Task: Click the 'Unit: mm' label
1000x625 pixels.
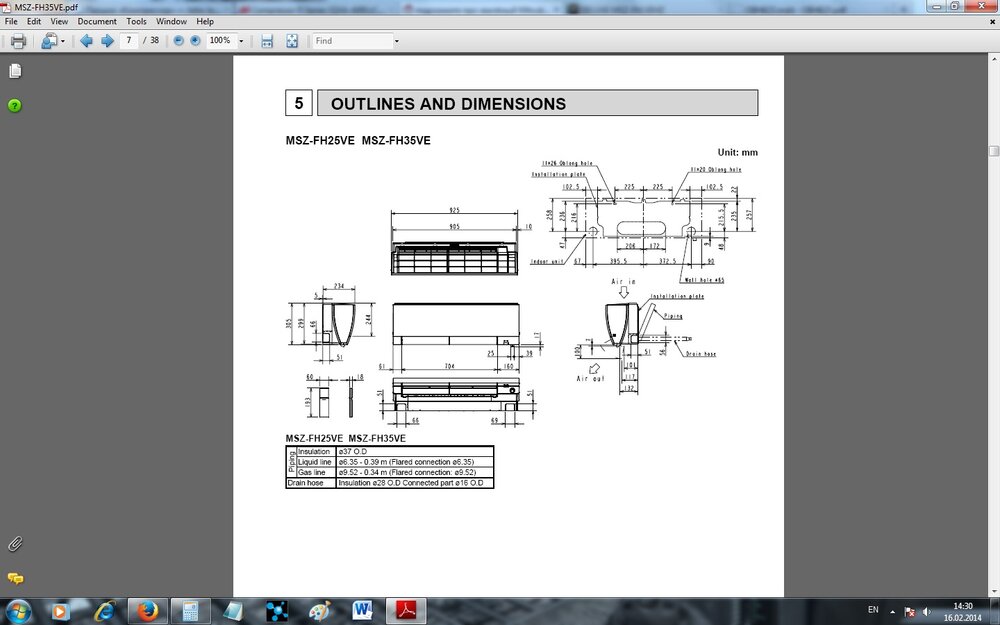Action: 738,152
